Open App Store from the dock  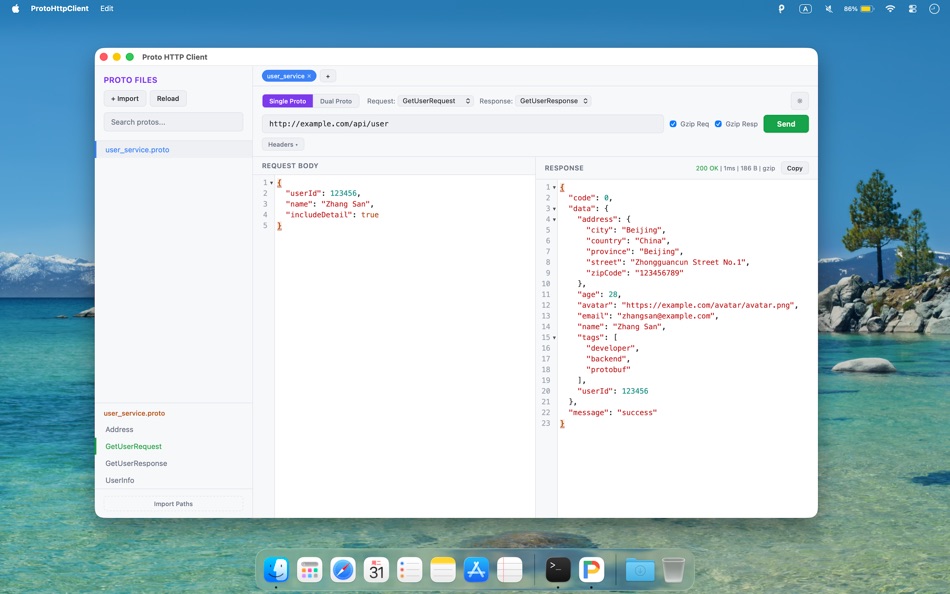pyautogui.click(x=476, y=570)
